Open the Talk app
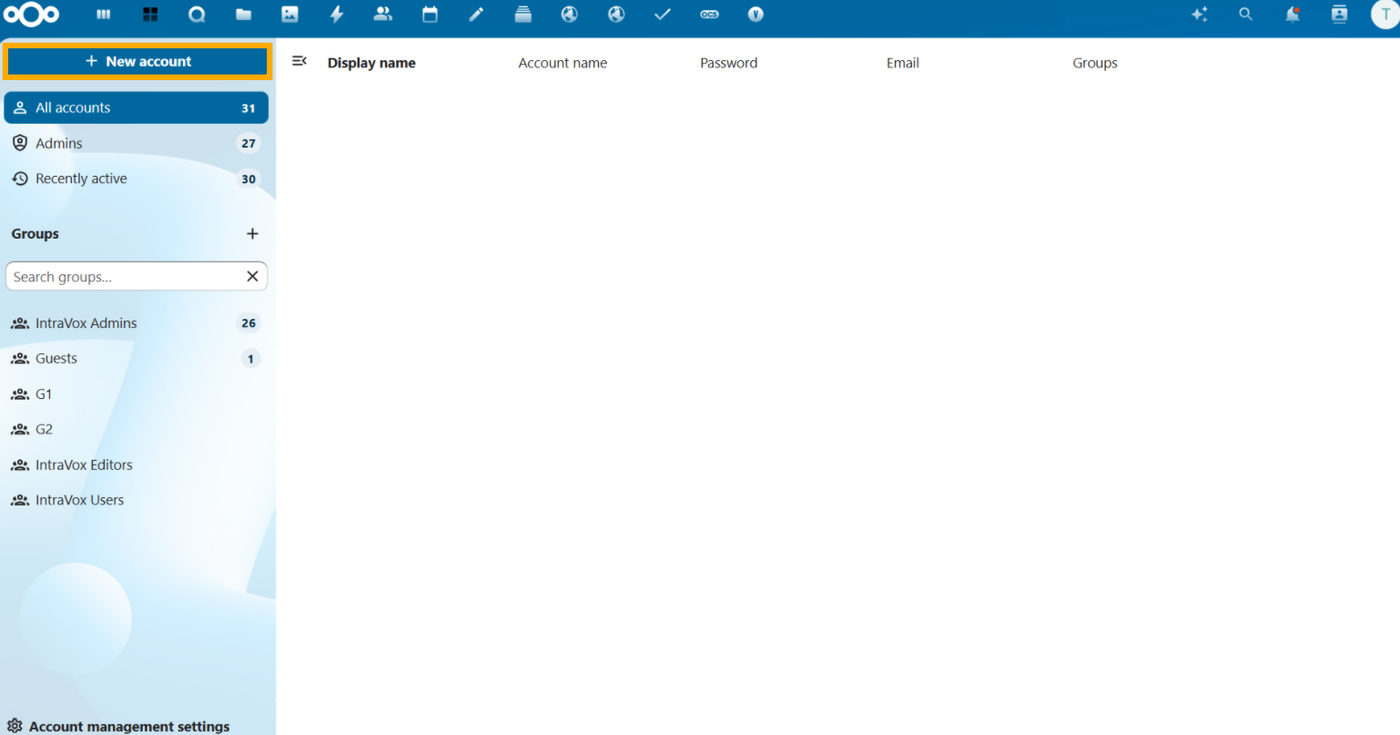Screen dimensions: 1400x735 click(197, 15)
